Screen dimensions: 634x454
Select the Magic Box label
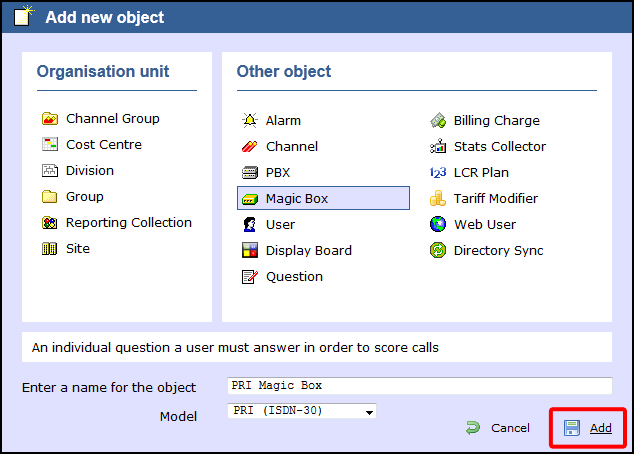coord(297,198)
